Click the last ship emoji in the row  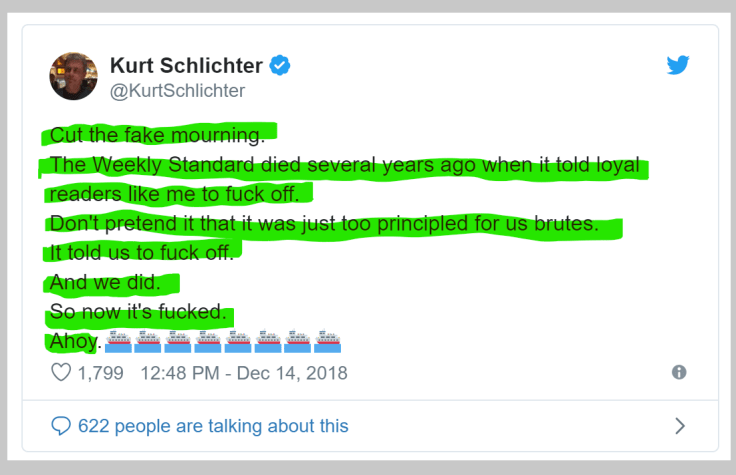point(328,342)
